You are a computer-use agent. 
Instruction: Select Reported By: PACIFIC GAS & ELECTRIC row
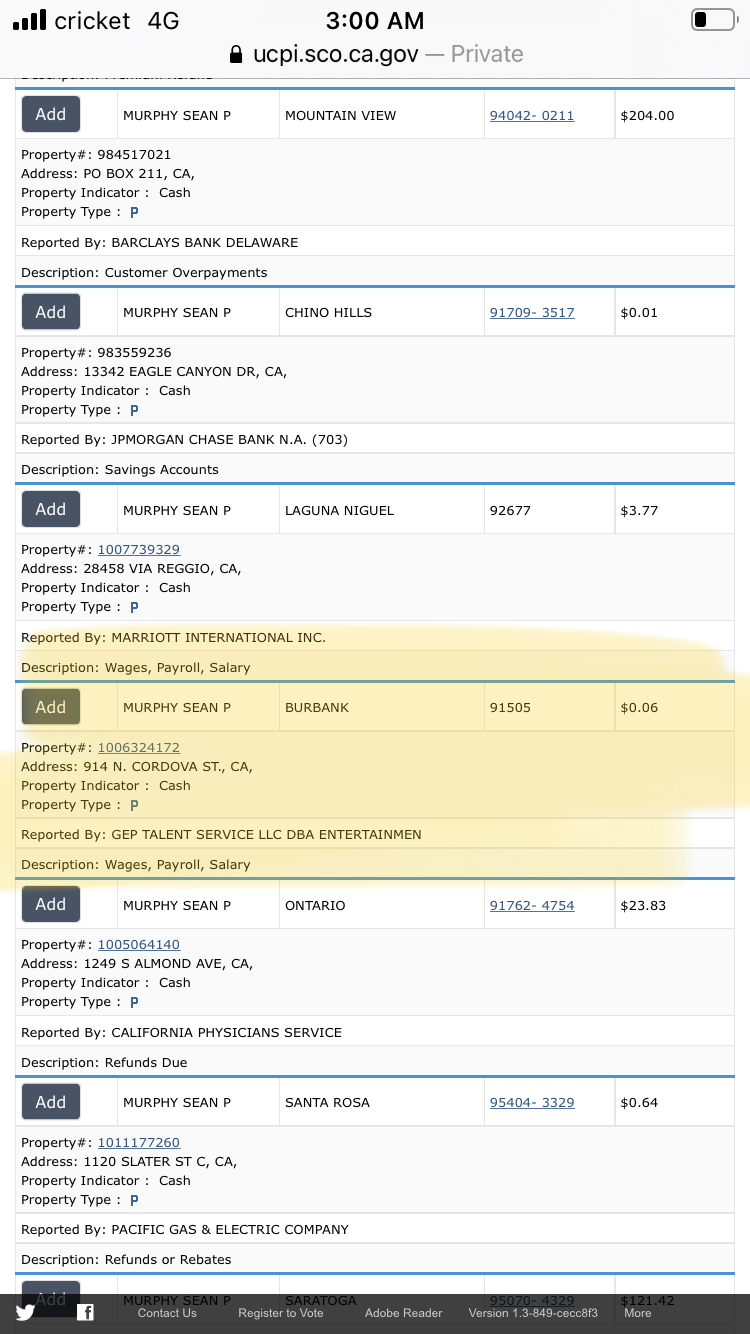(x=375, y=1229)
